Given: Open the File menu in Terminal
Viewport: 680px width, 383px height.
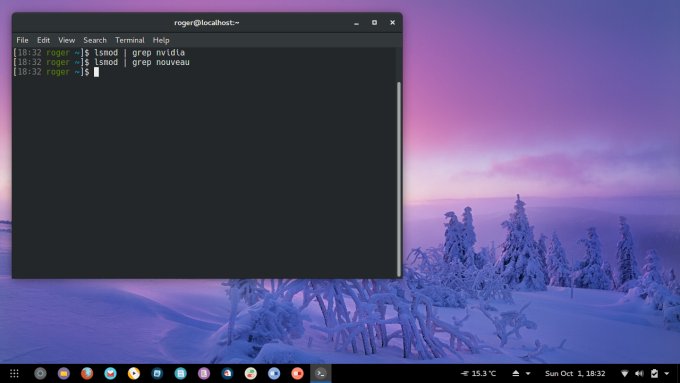Looking at the screenshot, I should pyautogui.click(x=23, y=40).
